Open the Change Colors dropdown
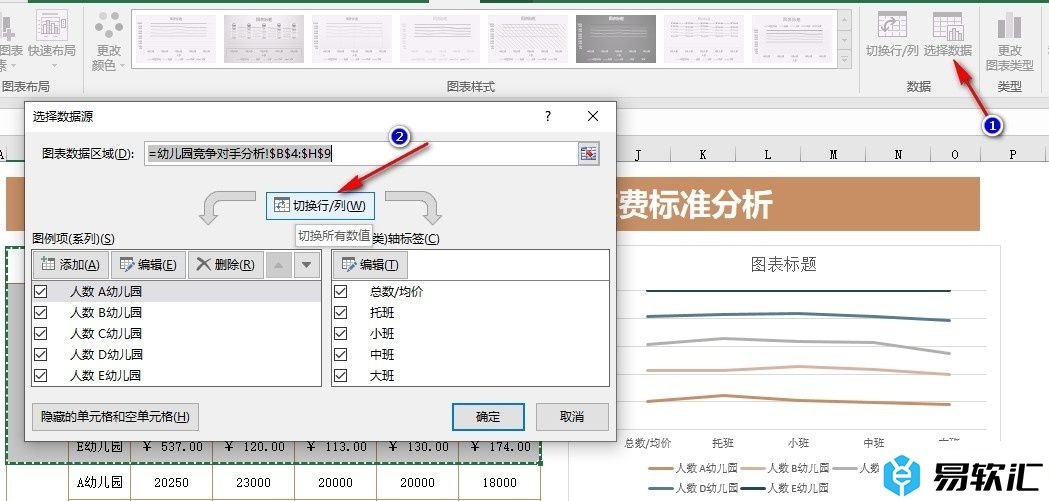 [x=108, y=41]
